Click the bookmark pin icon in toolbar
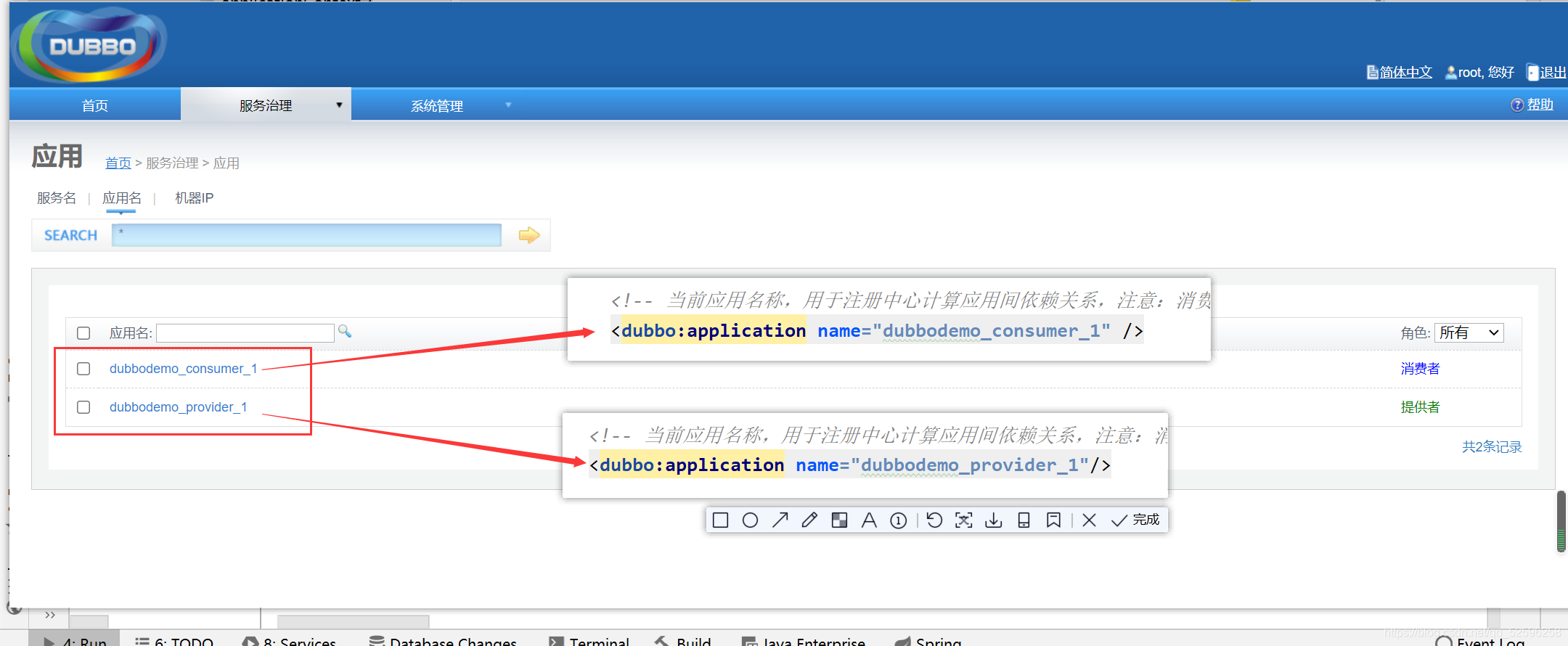Screen dimensions: 1568x646 pos(1053,520)
